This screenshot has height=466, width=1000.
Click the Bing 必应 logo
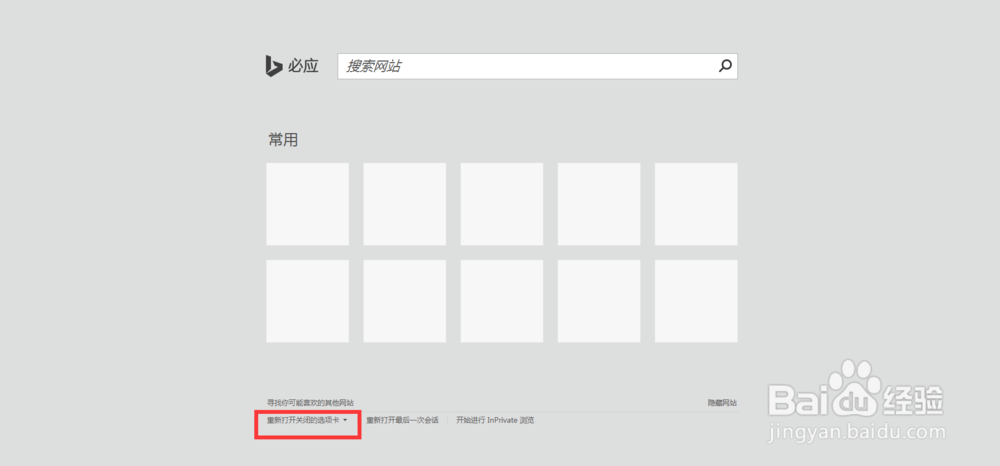292,66
